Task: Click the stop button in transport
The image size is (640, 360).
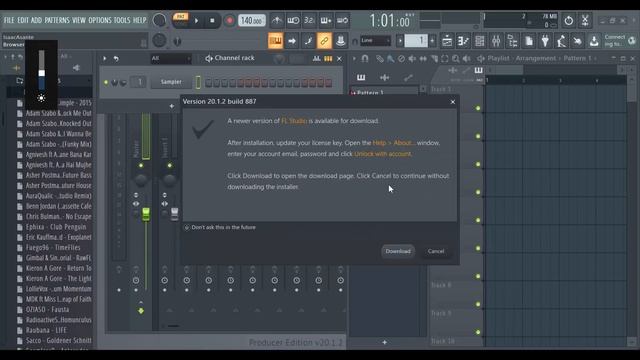Action: tap(212, 20)
